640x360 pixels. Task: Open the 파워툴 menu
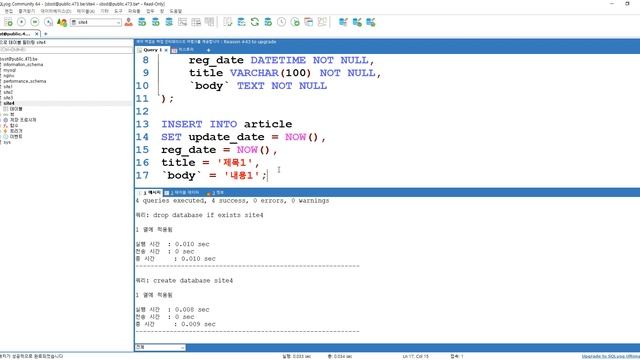pos(134,11)
